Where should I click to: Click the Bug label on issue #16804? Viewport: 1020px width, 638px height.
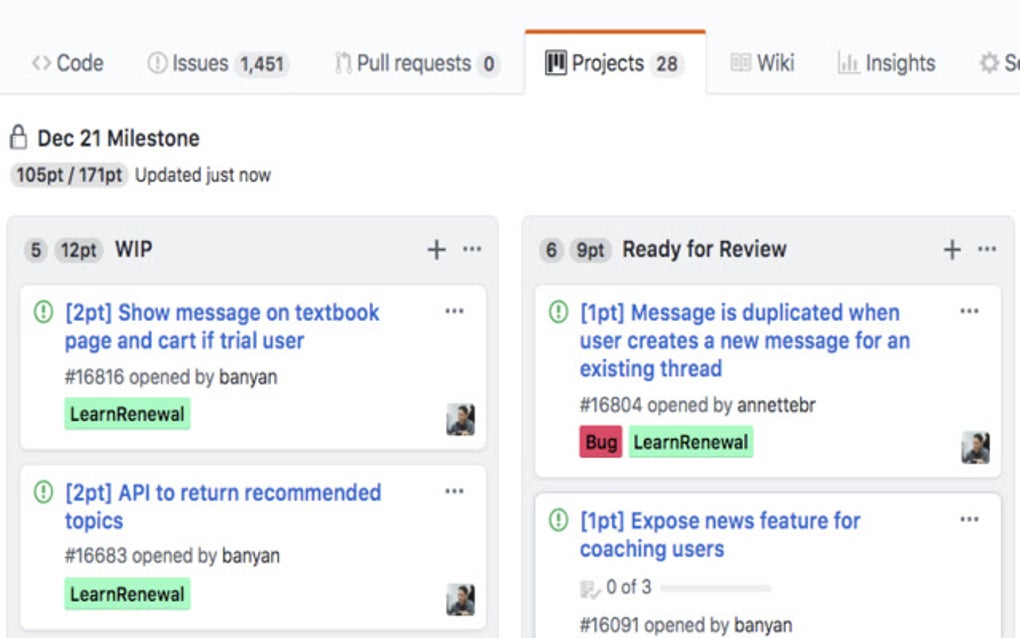pos(599,441)
